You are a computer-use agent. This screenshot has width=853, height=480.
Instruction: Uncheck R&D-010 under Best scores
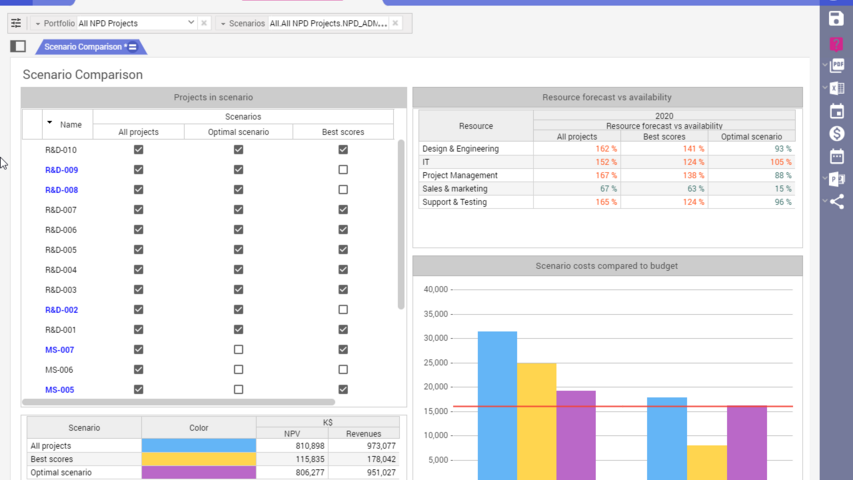tap(343, 150)
